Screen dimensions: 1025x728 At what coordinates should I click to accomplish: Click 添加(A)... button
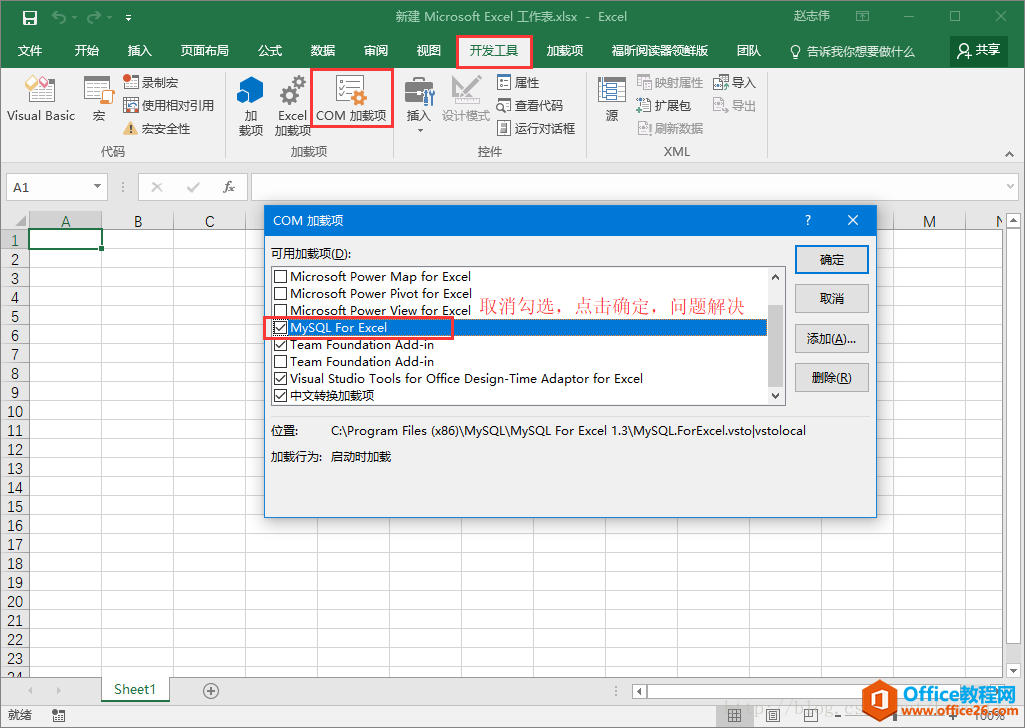[832, 339]
